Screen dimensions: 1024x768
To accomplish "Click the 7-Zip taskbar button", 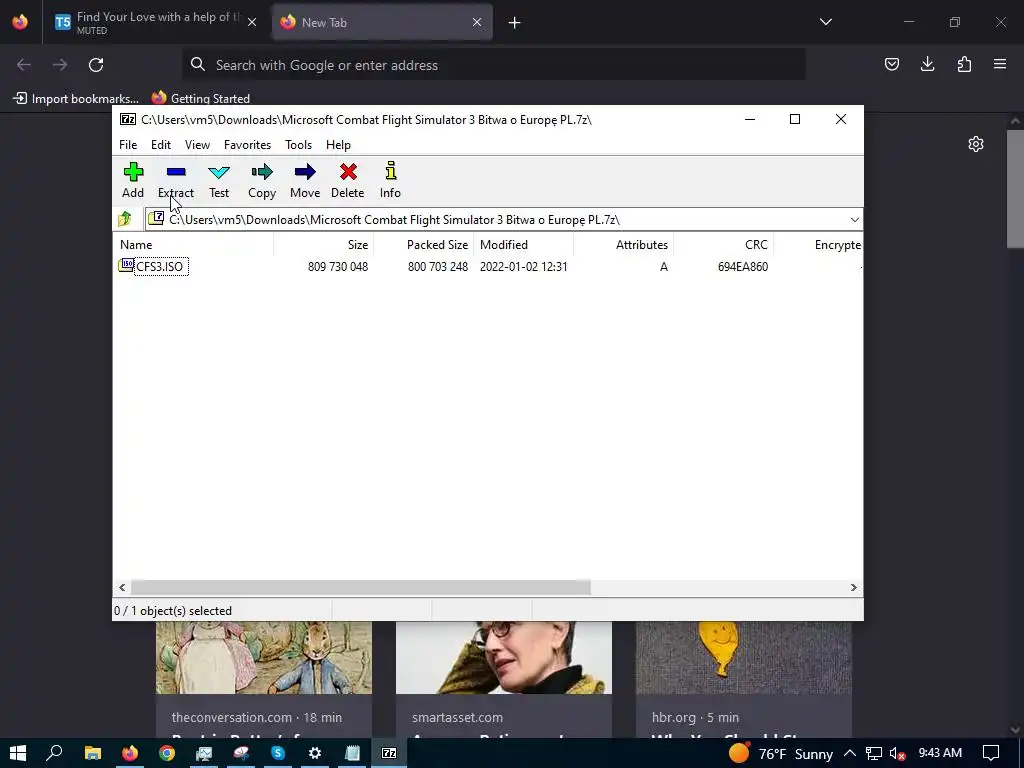I will pyautogui.click(x=389, y=753).
